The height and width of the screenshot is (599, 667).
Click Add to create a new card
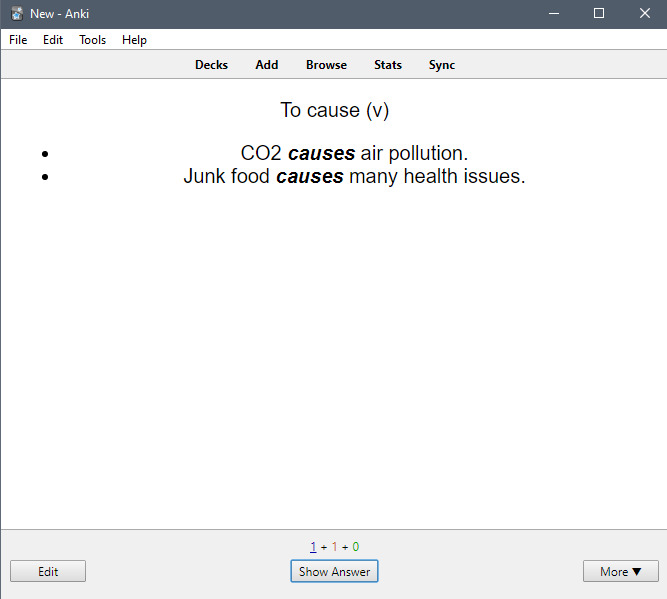pyautogui.click(x=267, y=65)
